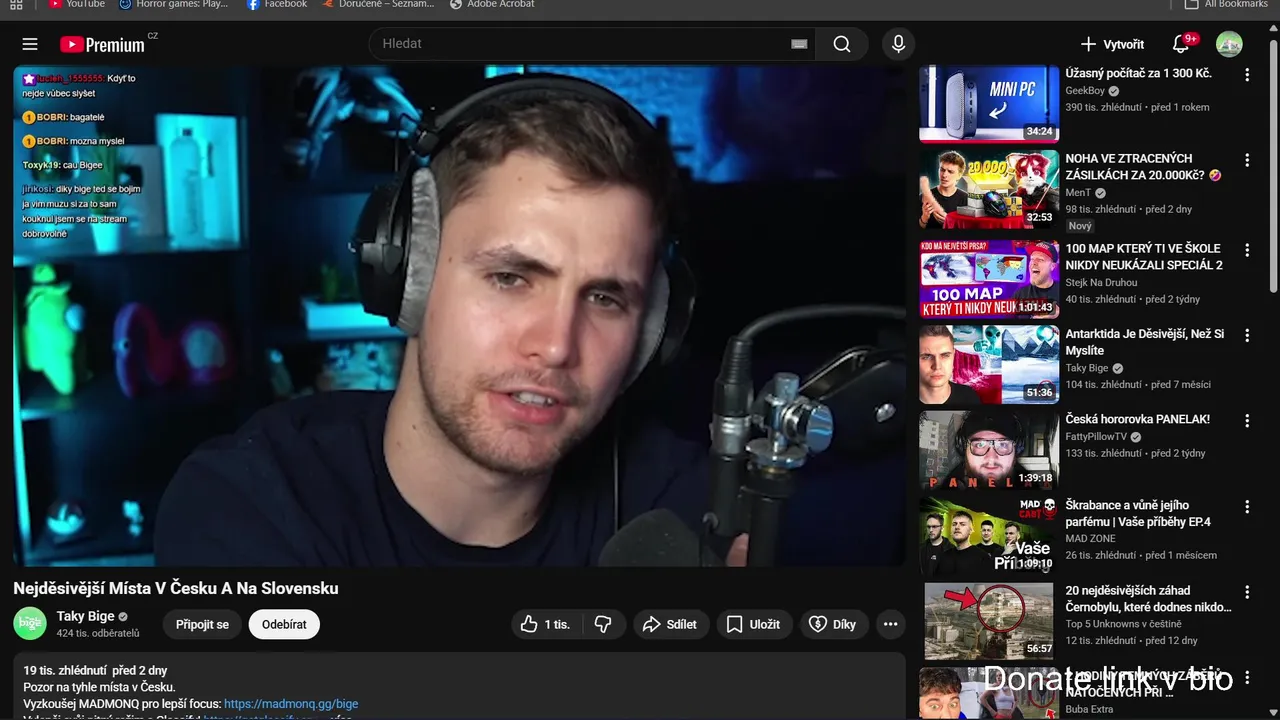Open the Facebook bookmark
1280x720 pixels.
point(277,4)
